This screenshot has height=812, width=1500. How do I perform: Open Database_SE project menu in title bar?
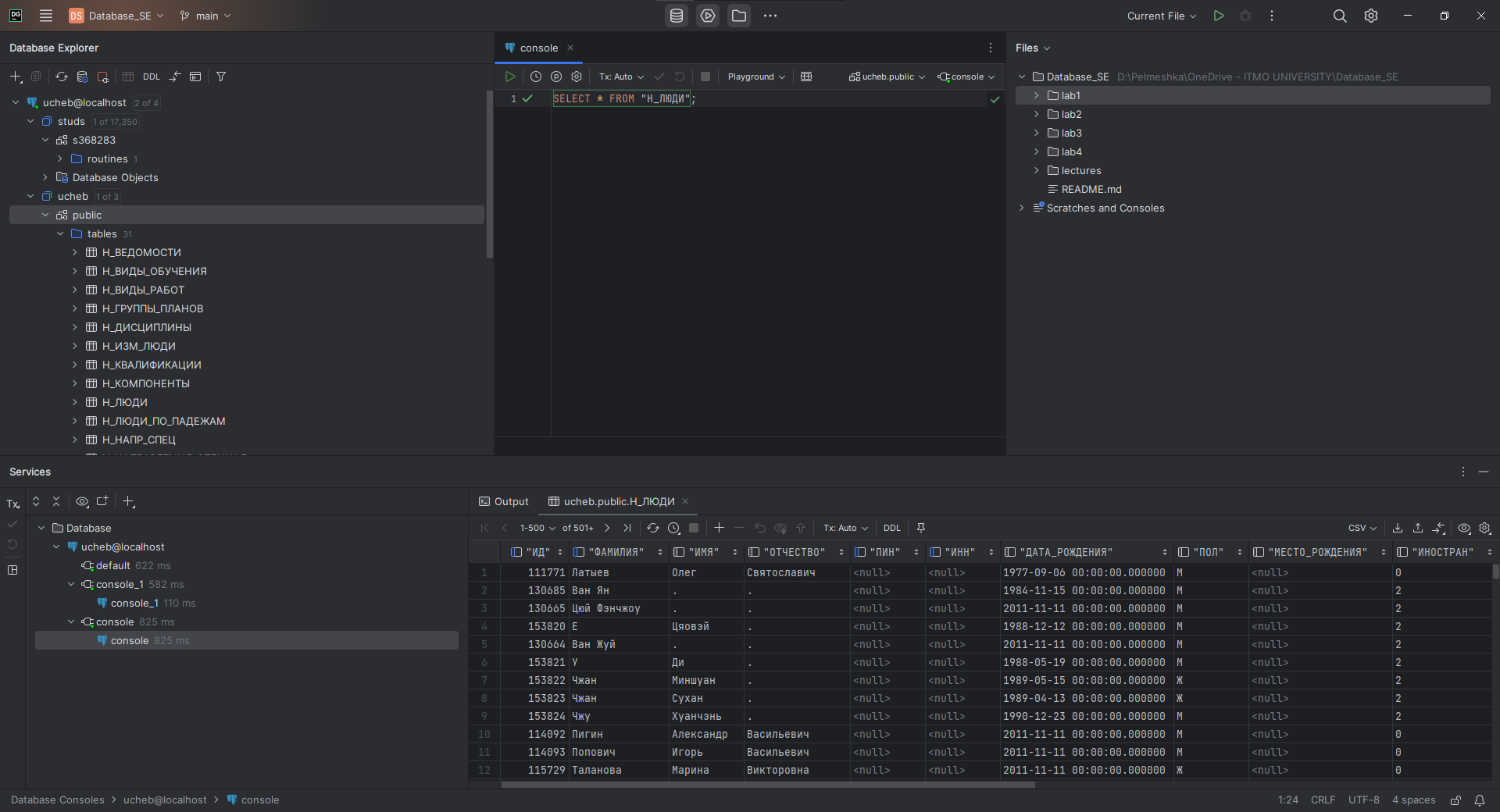click(x=117, y=16)
